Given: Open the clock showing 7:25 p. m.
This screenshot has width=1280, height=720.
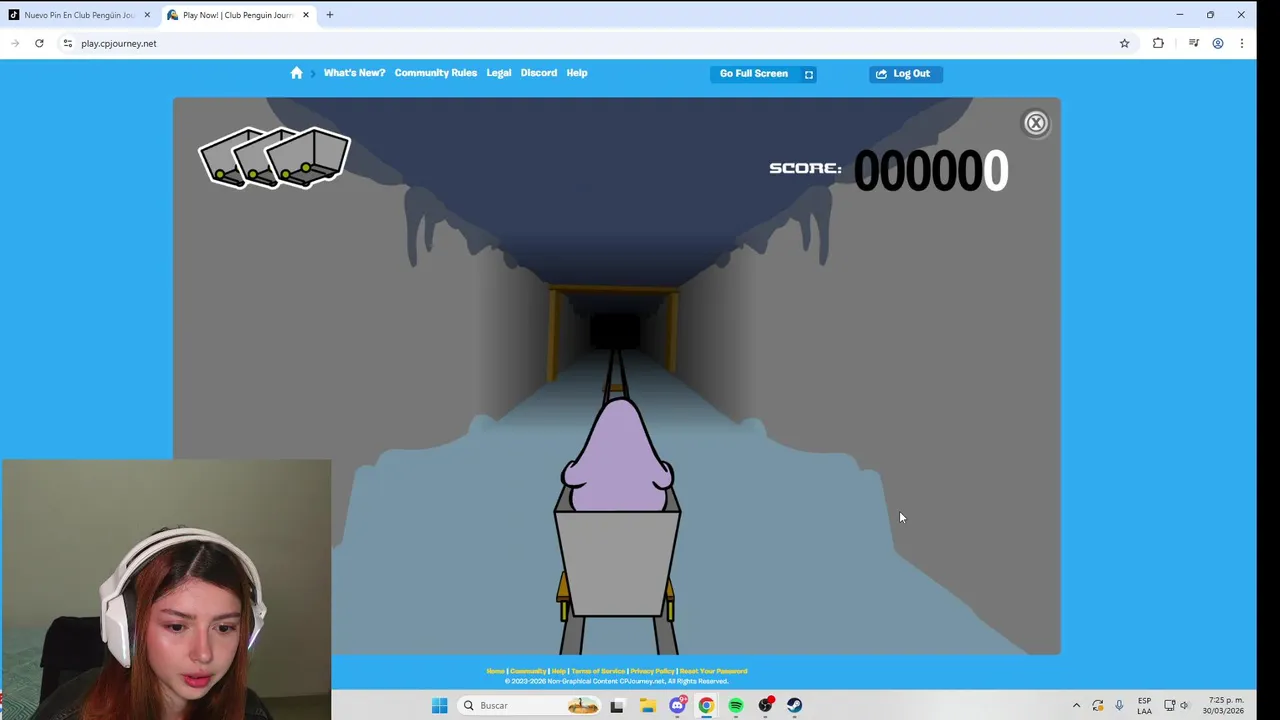Looking at the screenshot, I should [x=1225, y=705].
